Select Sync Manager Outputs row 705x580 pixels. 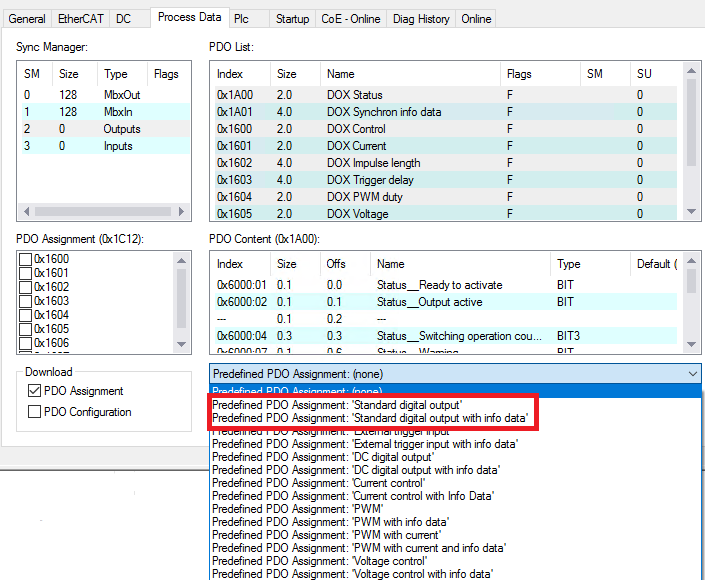[x=106, y=129]
